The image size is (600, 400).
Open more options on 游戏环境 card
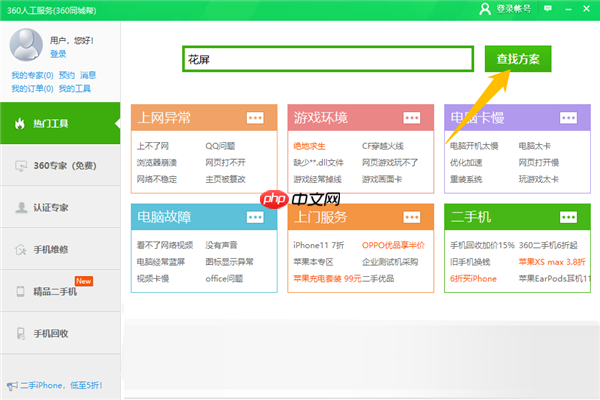(412, 118)
